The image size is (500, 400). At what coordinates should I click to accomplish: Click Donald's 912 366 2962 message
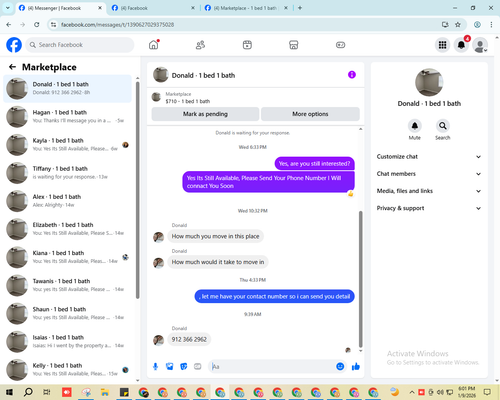[x=189, y=339]
